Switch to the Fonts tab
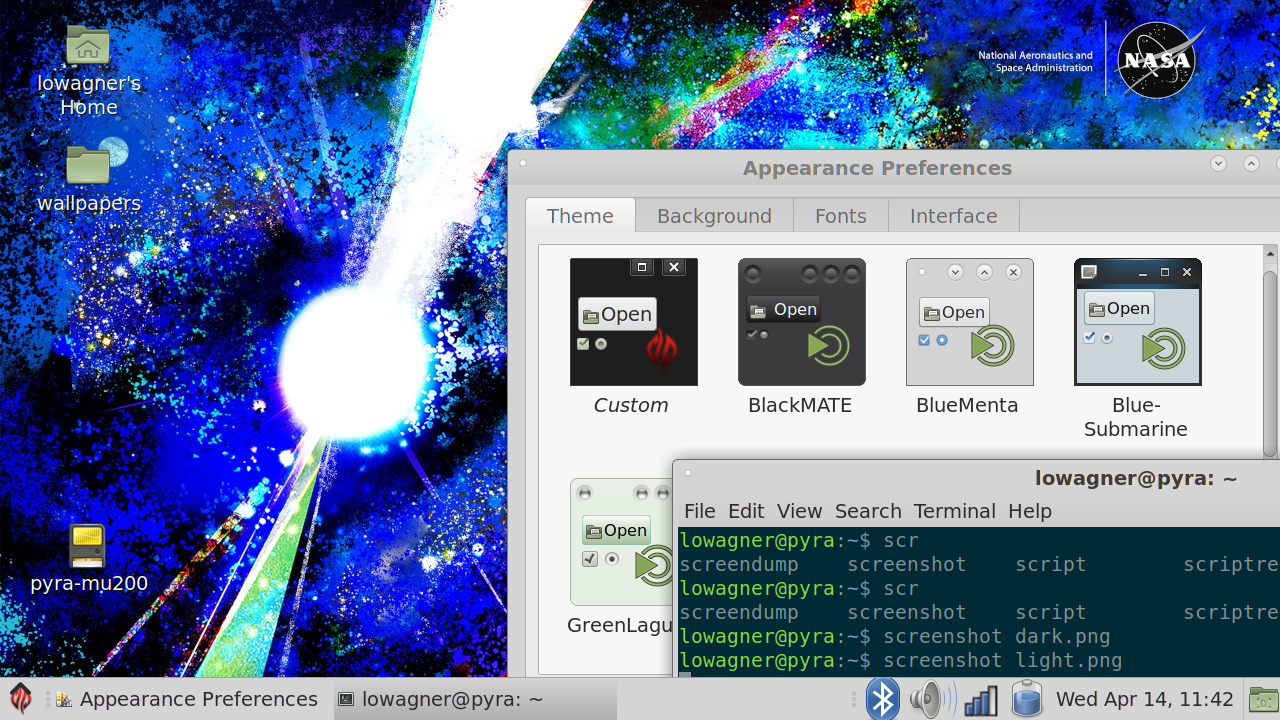 pyautogui.click(x=840, y=216)
